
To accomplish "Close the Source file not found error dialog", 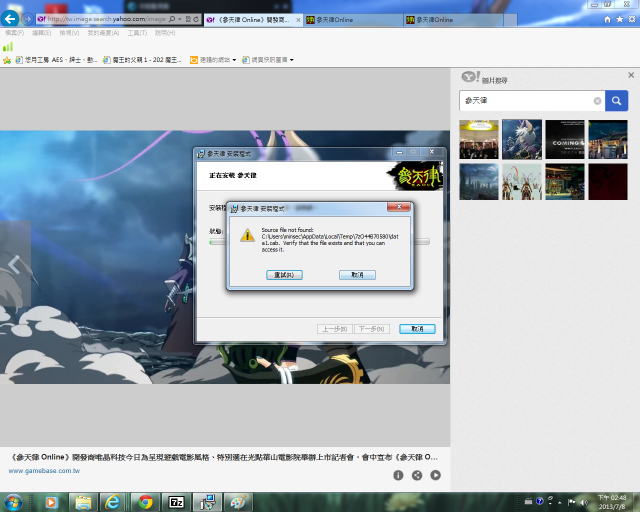I will pyautogui.click(x=399, y=207).
